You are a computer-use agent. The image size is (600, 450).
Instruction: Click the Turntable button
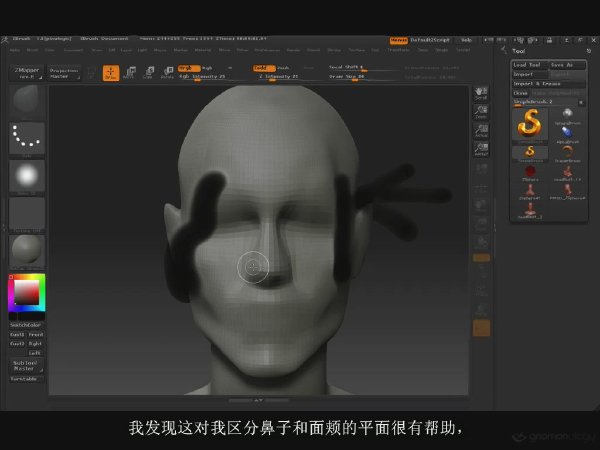[x=24, y=379]
